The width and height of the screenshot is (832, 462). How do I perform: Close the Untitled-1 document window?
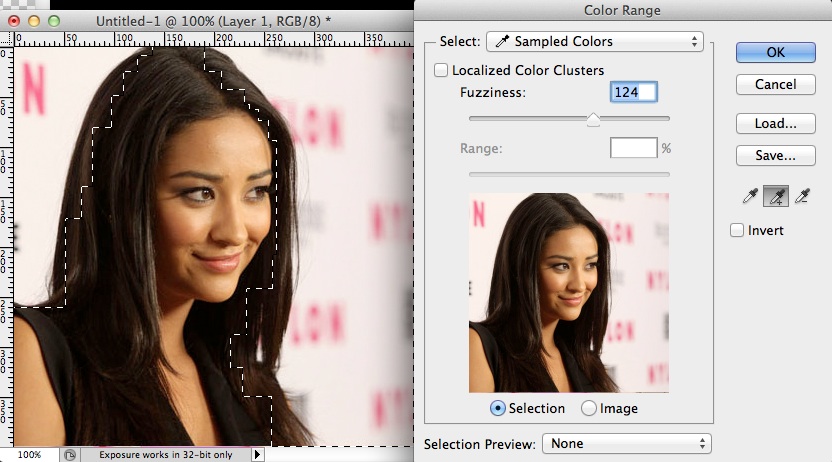coord(12,20)
